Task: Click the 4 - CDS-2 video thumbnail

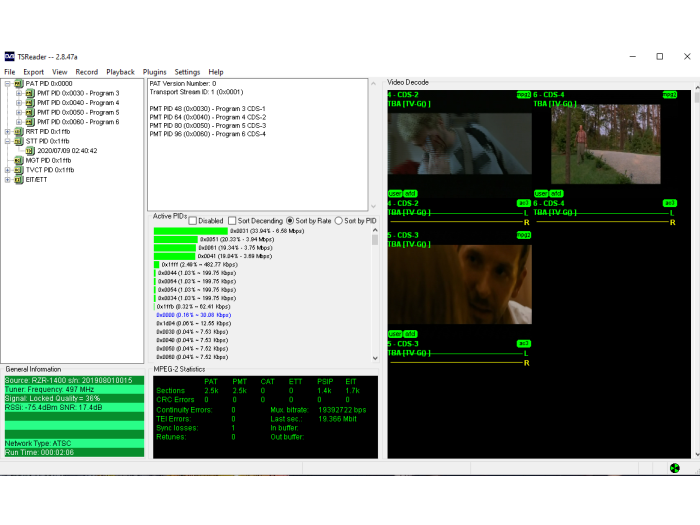Action: tap(460, 143)
